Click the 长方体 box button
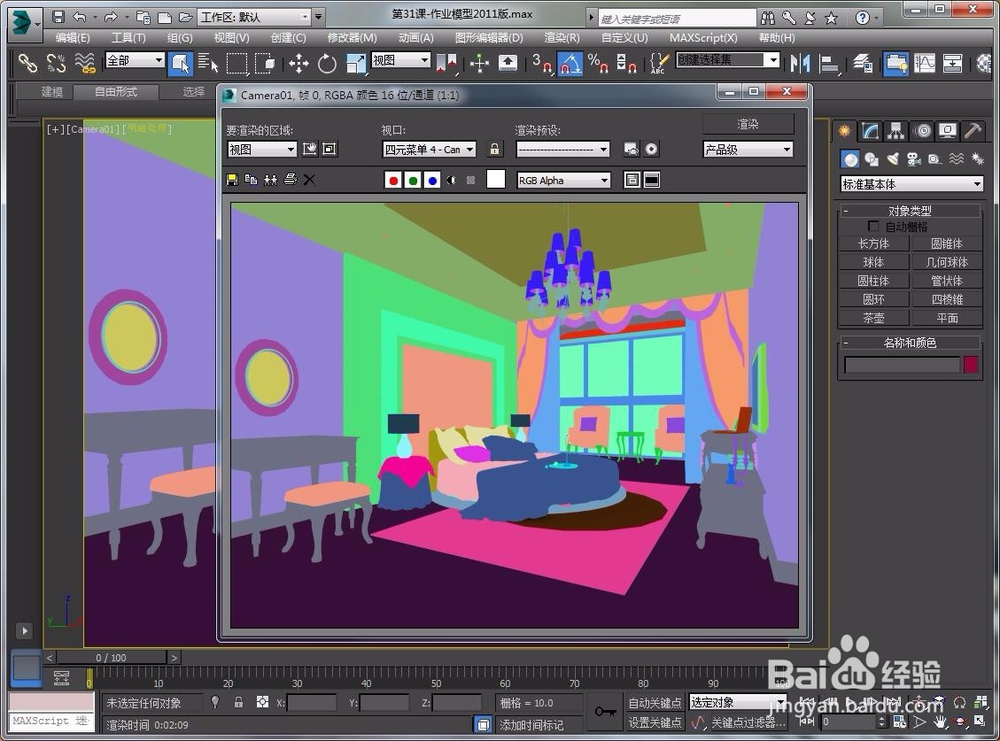The width and height of the screenshot is (1000, 741). point(874,244)
